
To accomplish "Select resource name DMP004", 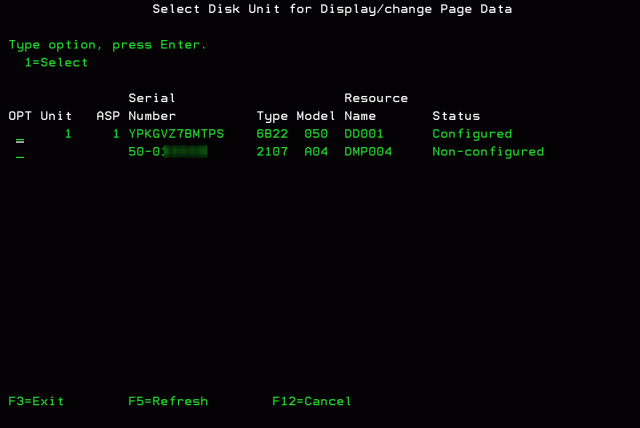I will (368, 152).
